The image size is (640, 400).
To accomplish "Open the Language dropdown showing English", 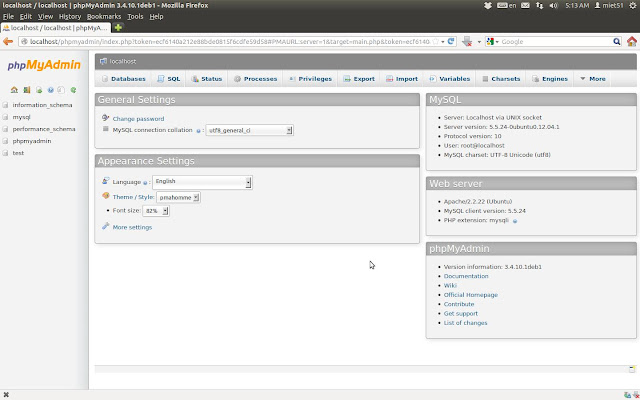I will point(202,182).
